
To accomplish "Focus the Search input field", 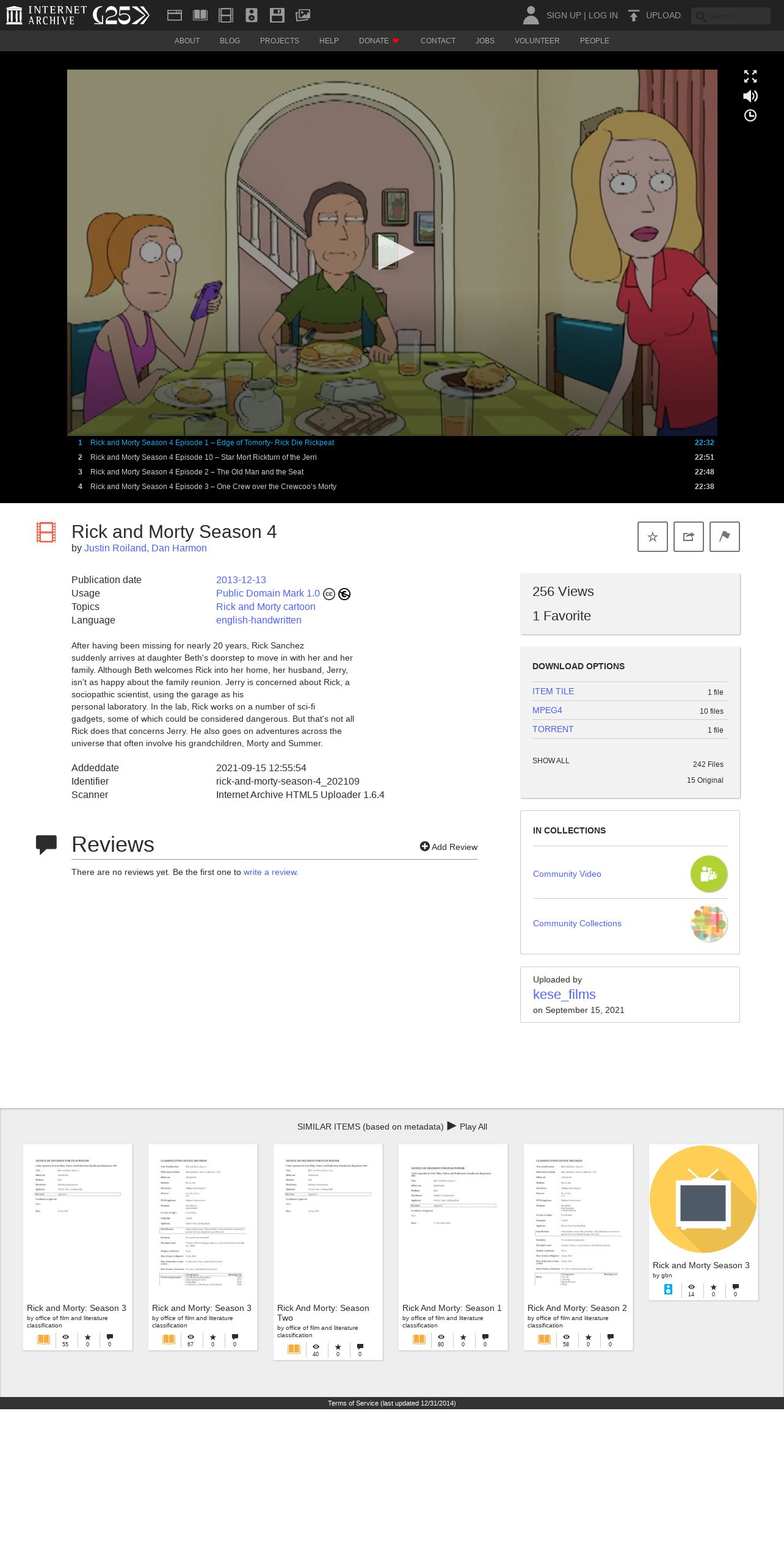I will pyautogui.click(x=731, y=16).
